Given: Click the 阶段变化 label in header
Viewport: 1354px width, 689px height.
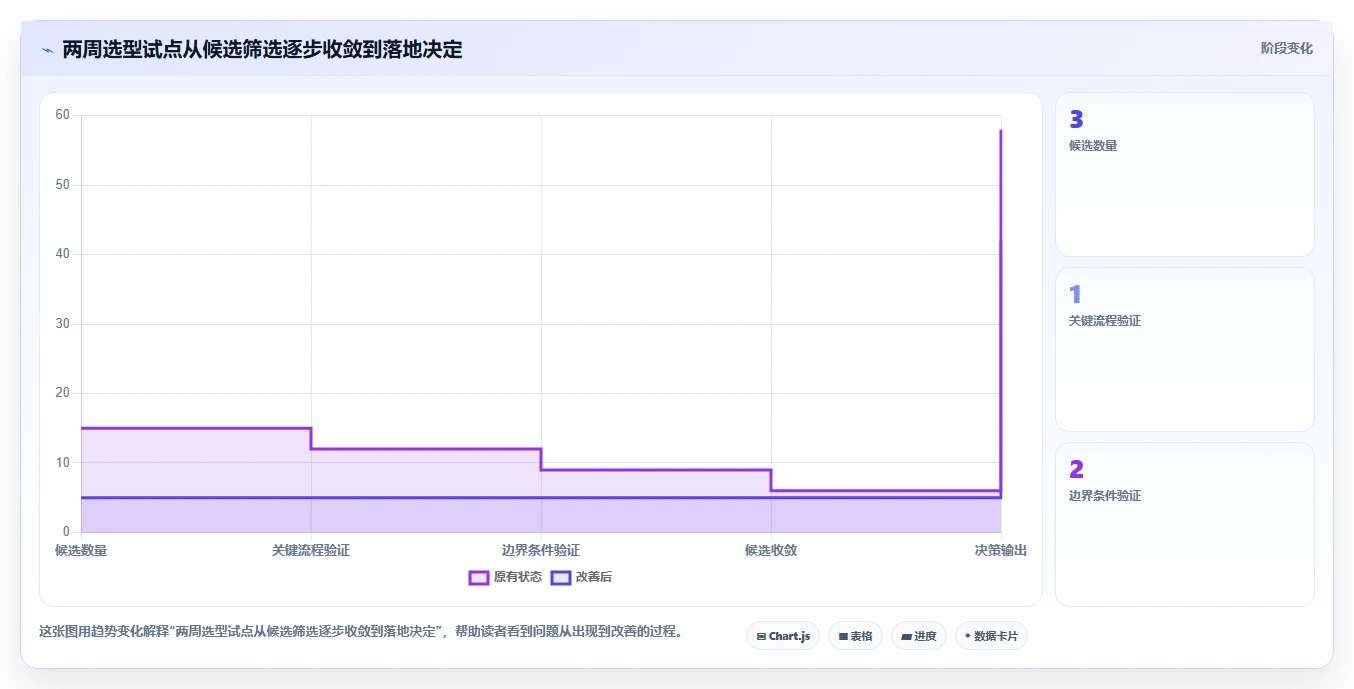Looking at the screenshot, I should [x=1287, y=48].
